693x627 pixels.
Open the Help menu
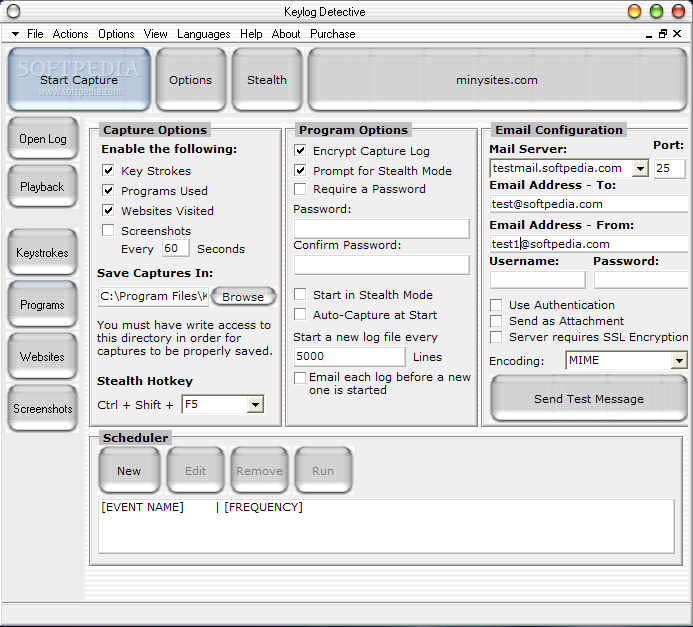click(x=251, y=34)
